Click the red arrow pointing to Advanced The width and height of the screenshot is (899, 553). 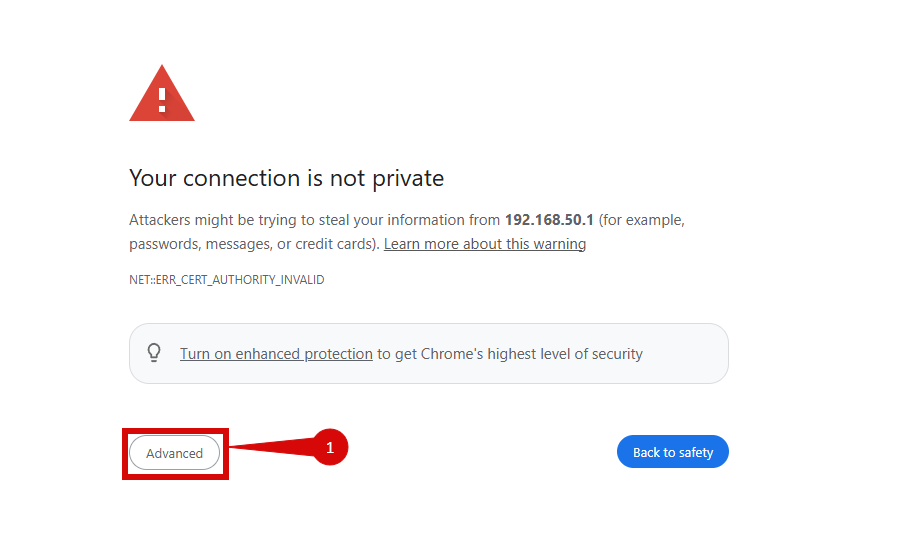click(x=270, y=450)
